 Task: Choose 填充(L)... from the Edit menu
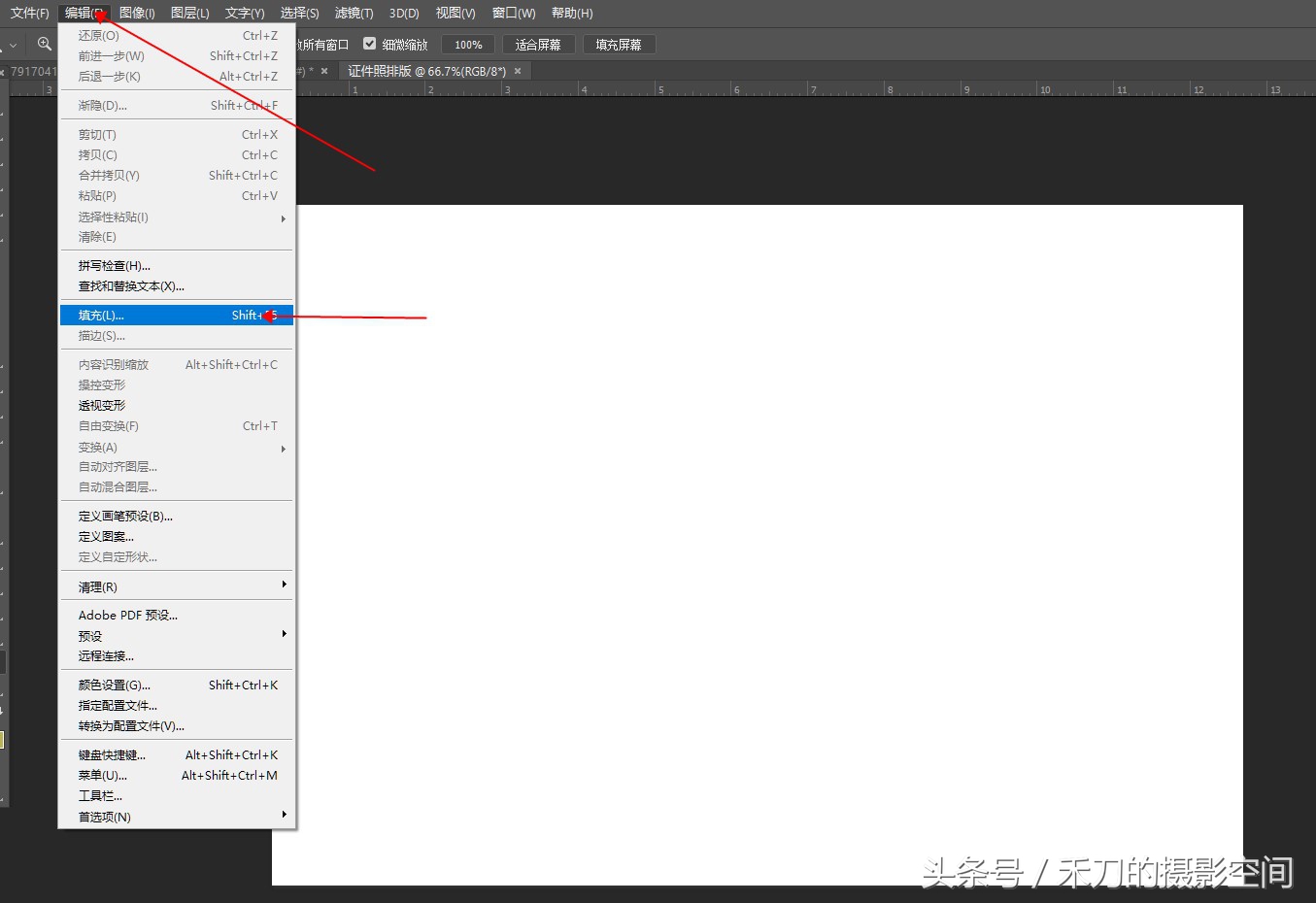pos(177,316)
